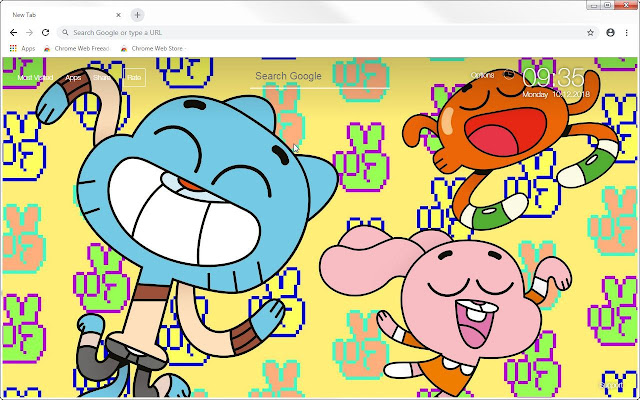Open Most Visited on the page
The height and width of the screenshot is (400, 640).
click(x=35, y=78)
